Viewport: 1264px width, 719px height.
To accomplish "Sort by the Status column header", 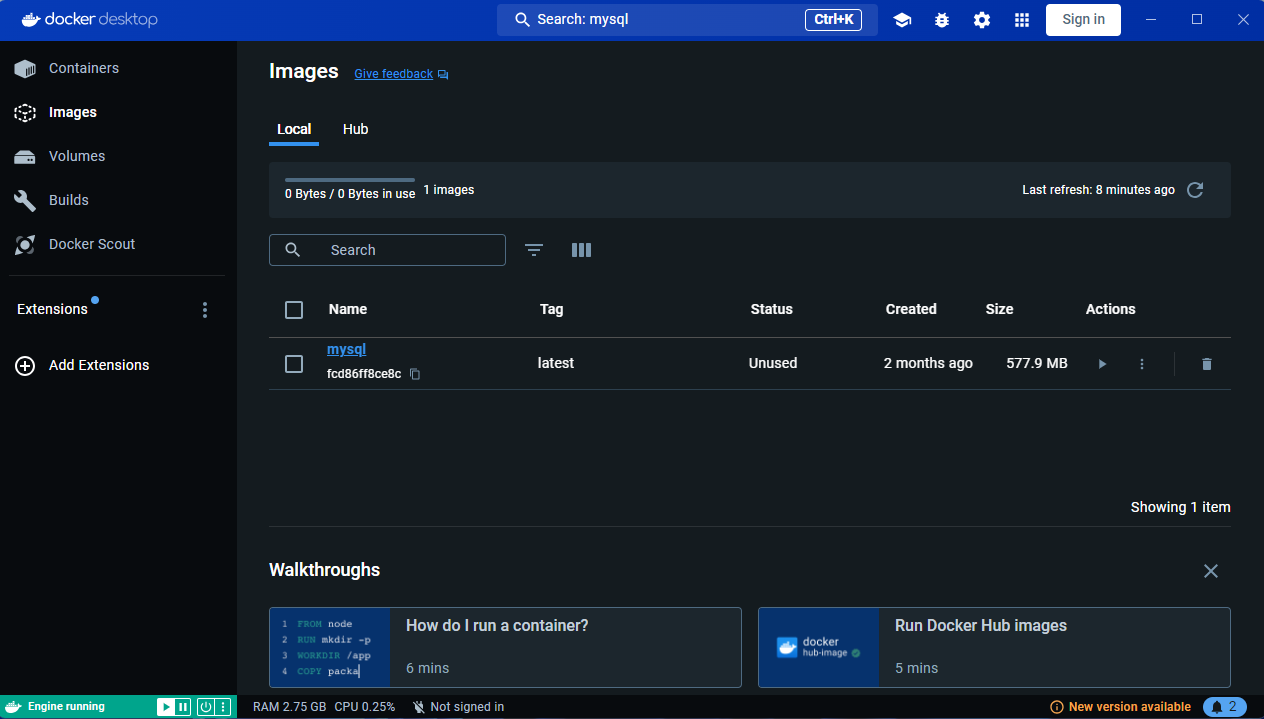I will click(x=772, y=309).
